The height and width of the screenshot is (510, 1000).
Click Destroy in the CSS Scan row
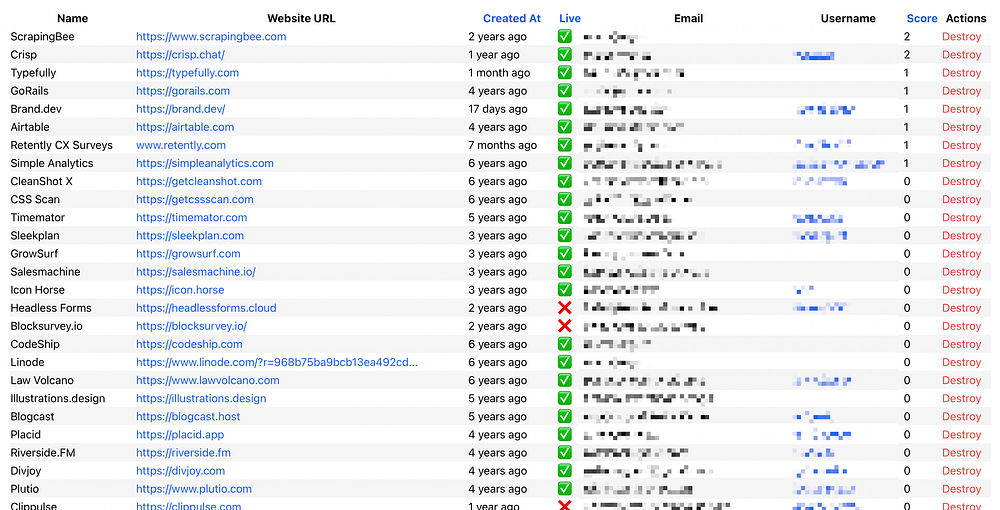pos(961,200)
